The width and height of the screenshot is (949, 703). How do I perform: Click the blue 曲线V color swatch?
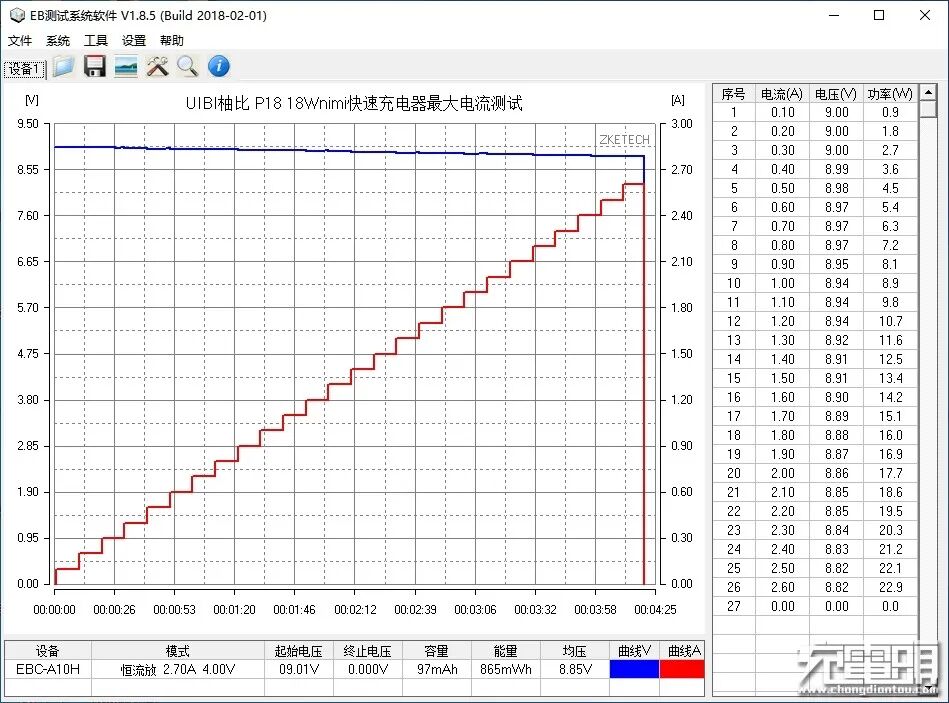point(634,669)
